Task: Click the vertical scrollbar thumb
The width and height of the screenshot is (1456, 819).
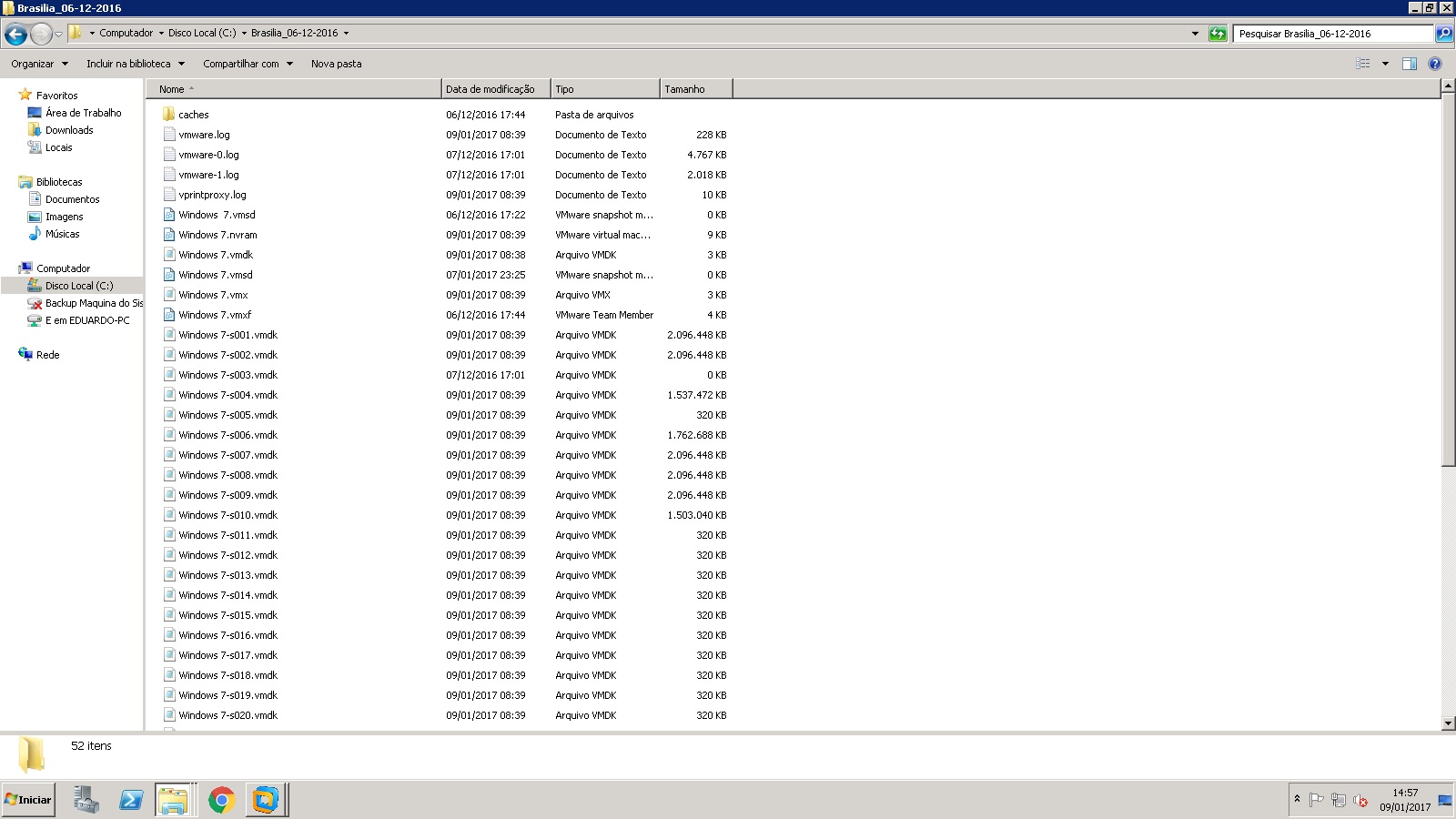Action: pyautogui.click(x=1448, y=281)
